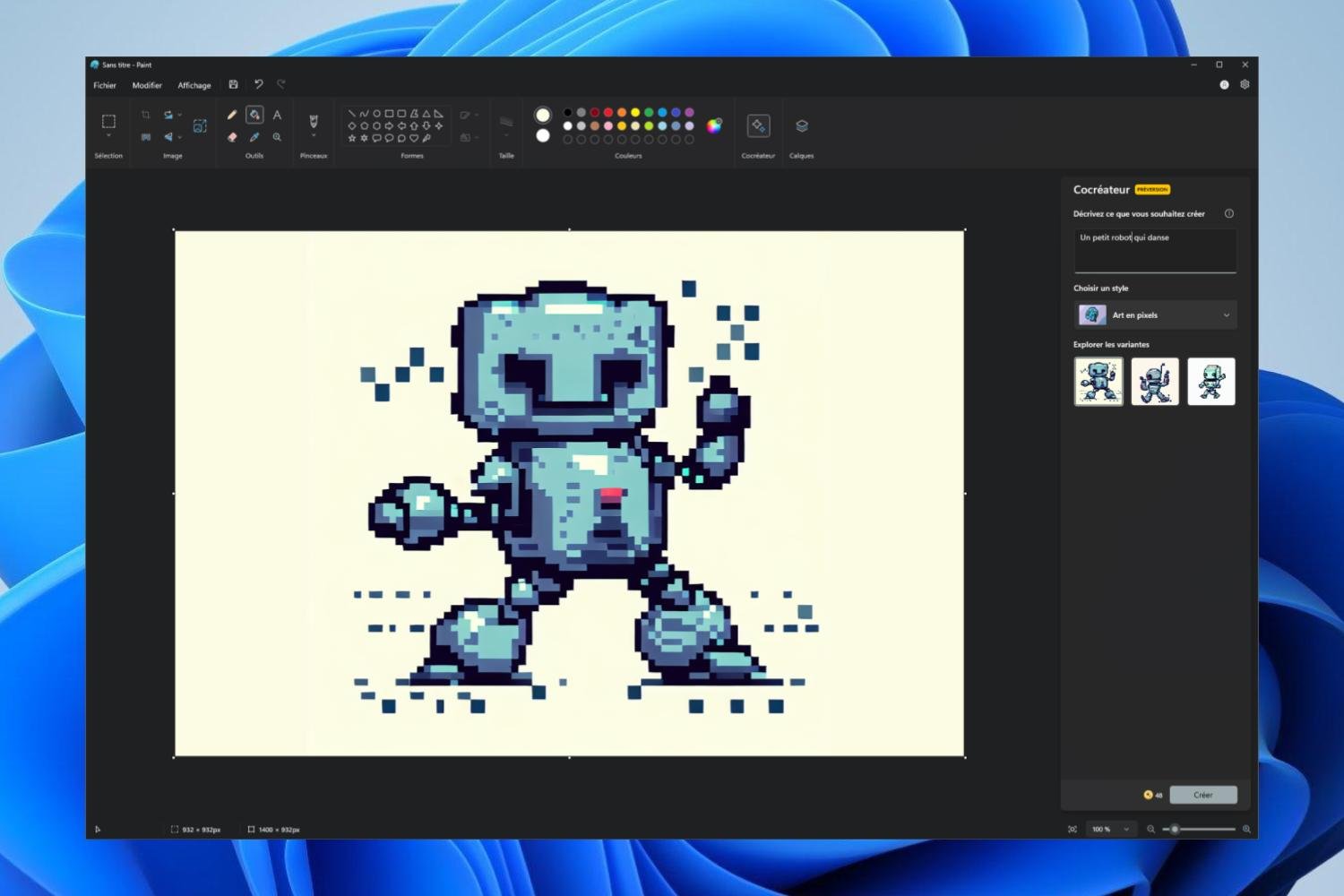
Task: Open the Cocréateur tool
Action: (758, 126)
